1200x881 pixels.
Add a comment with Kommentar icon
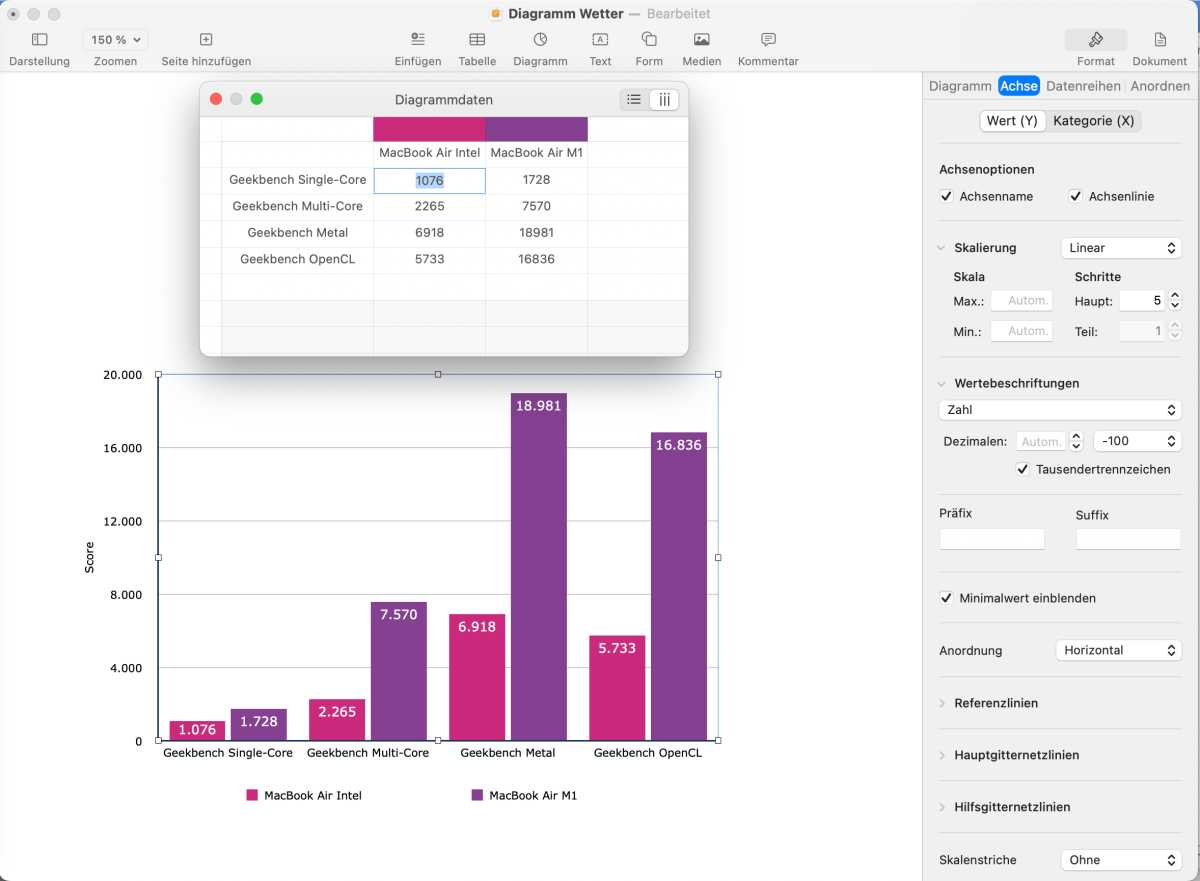pyautogui.click(x=768, y=40)
